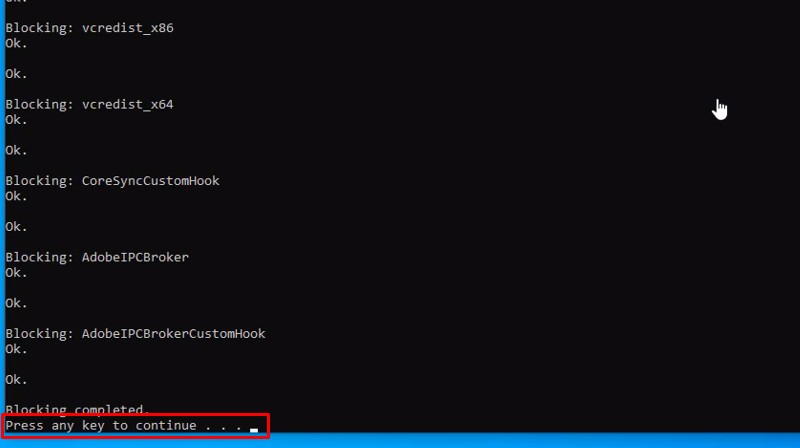Click the last 'Ok.' above 'Blocking completed.'
Screen dimensions: 800x448
point(16,380)
